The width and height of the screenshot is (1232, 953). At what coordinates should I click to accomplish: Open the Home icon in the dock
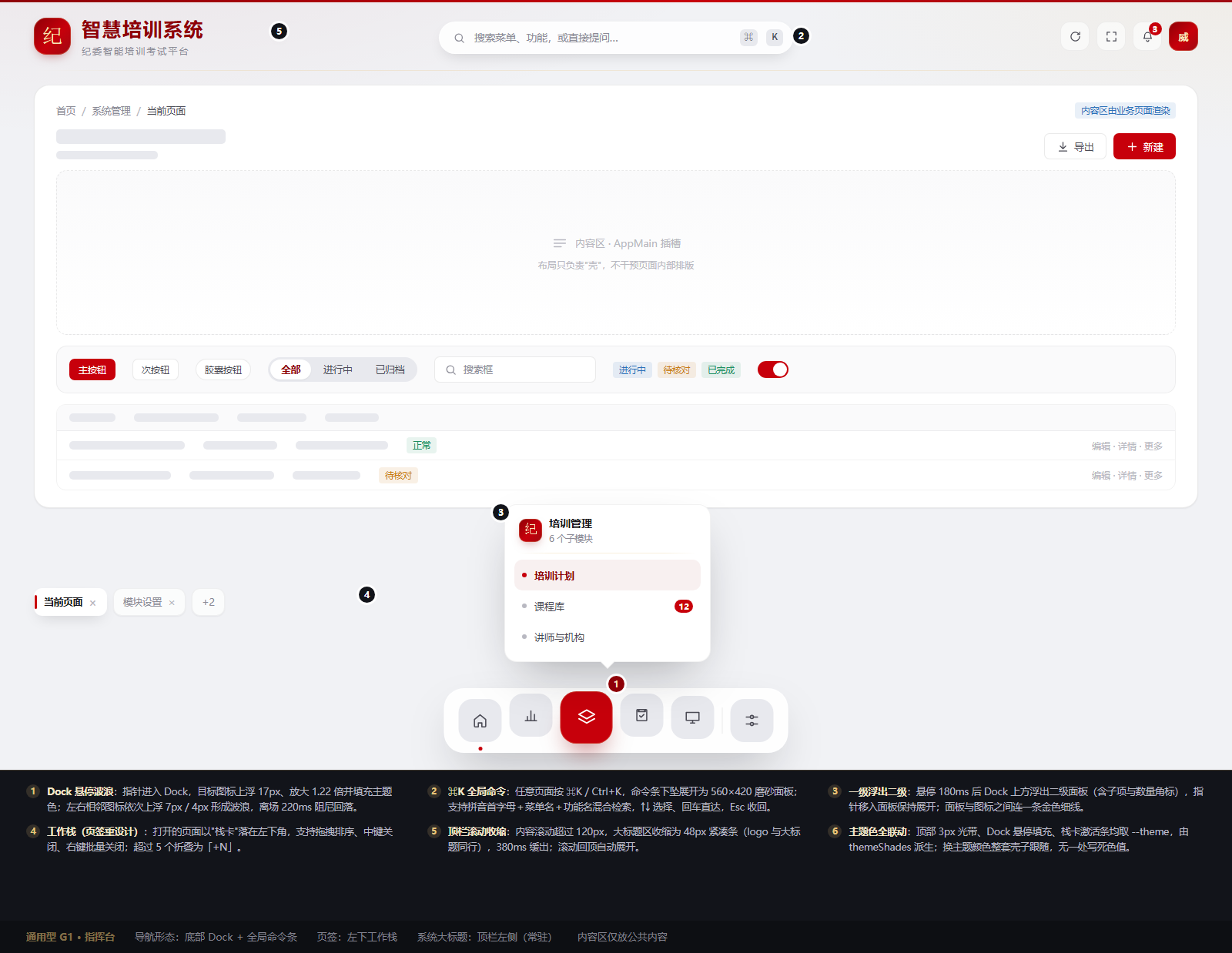(x=480, y=721)
